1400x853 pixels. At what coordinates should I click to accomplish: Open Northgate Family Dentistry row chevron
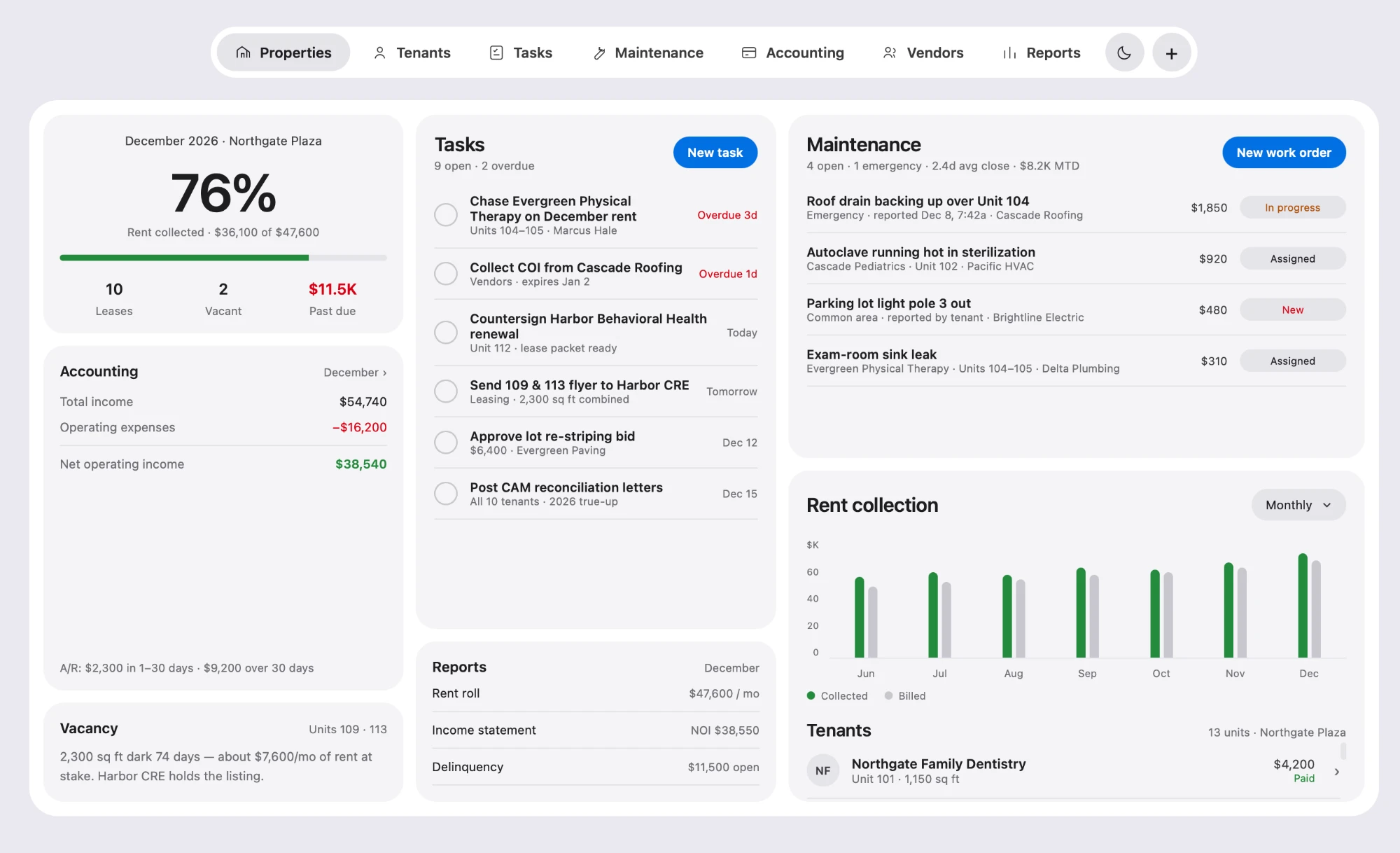tap(1337, 772)
